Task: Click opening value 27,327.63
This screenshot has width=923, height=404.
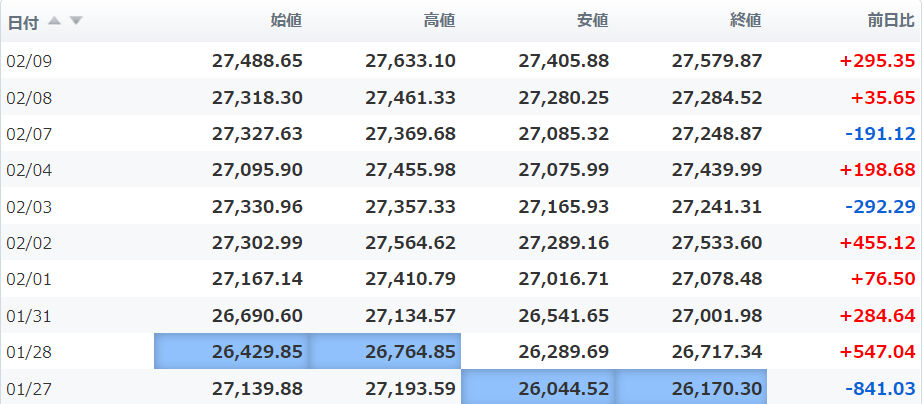Action: click(257, 134)
